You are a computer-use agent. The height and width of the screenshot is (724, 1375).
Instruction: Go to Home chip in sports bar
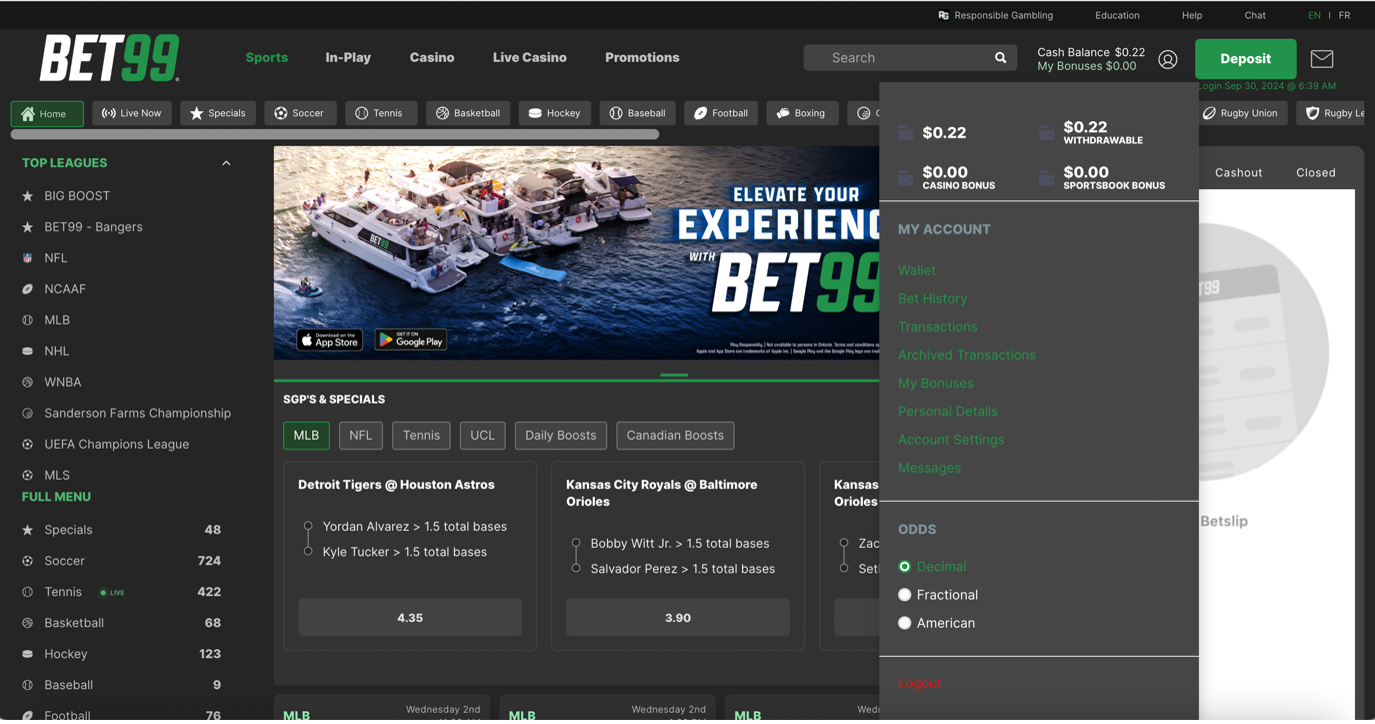tap(46, 113)
